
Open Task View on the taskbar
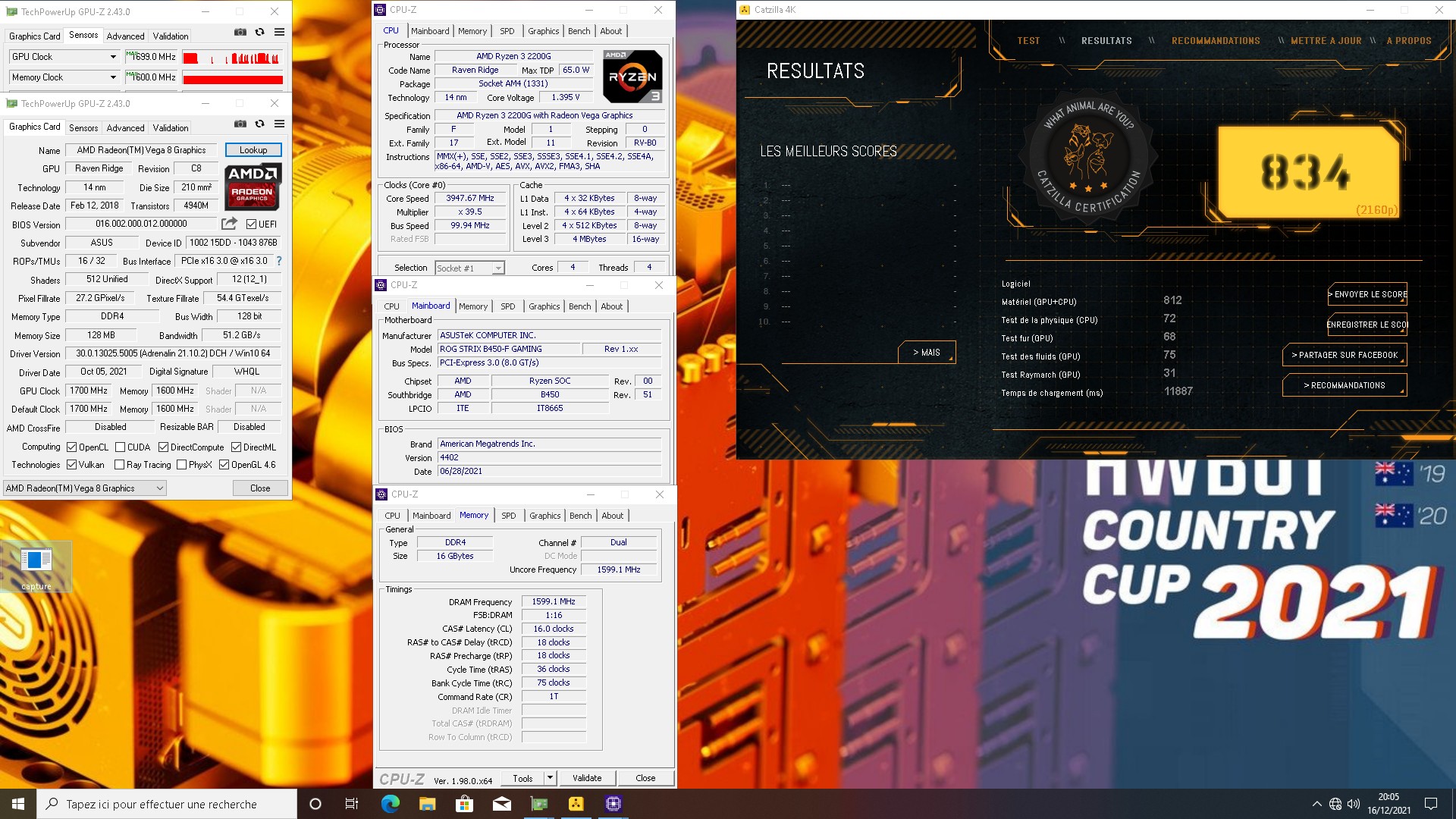[352, 804]
